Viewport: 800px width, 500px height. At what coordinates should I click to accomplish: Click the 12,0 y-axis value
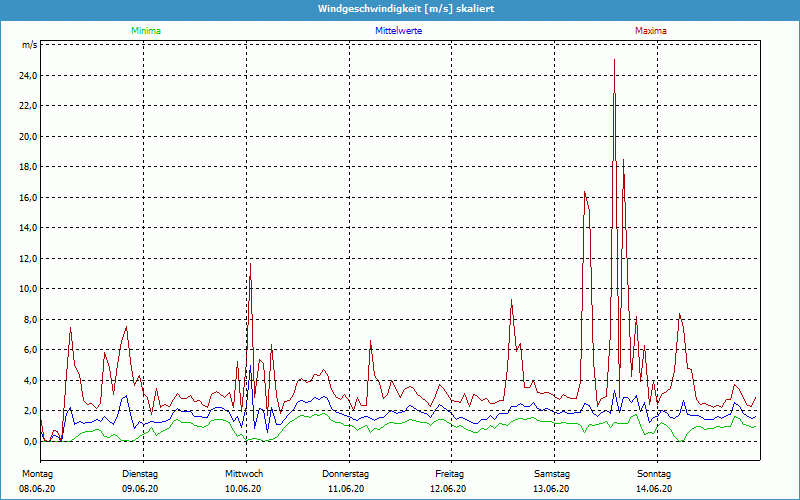point(29,259)
